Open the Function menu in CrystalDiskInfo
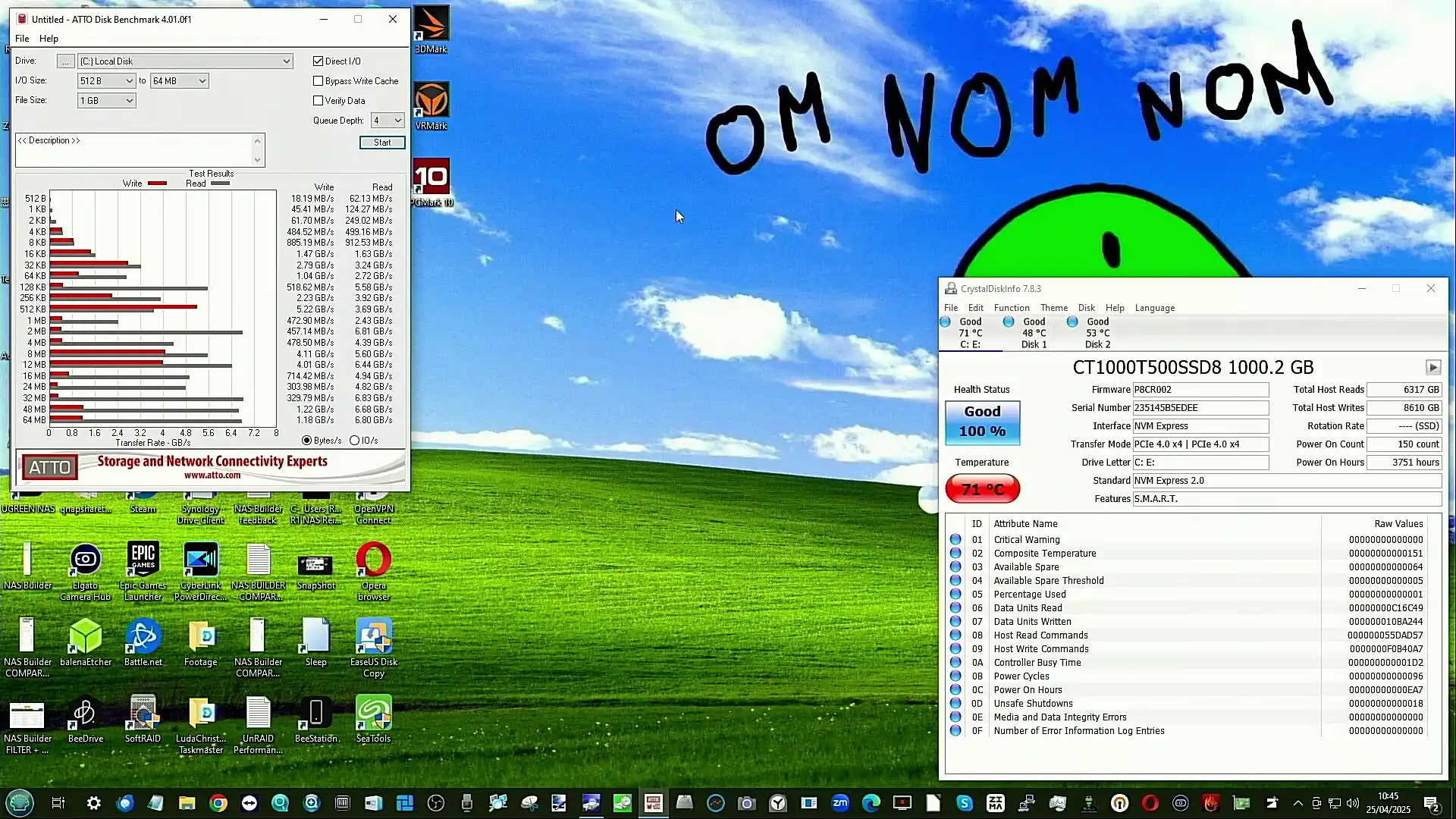This screenshot has width=1456, height=819. click(x=1012, y=308)
